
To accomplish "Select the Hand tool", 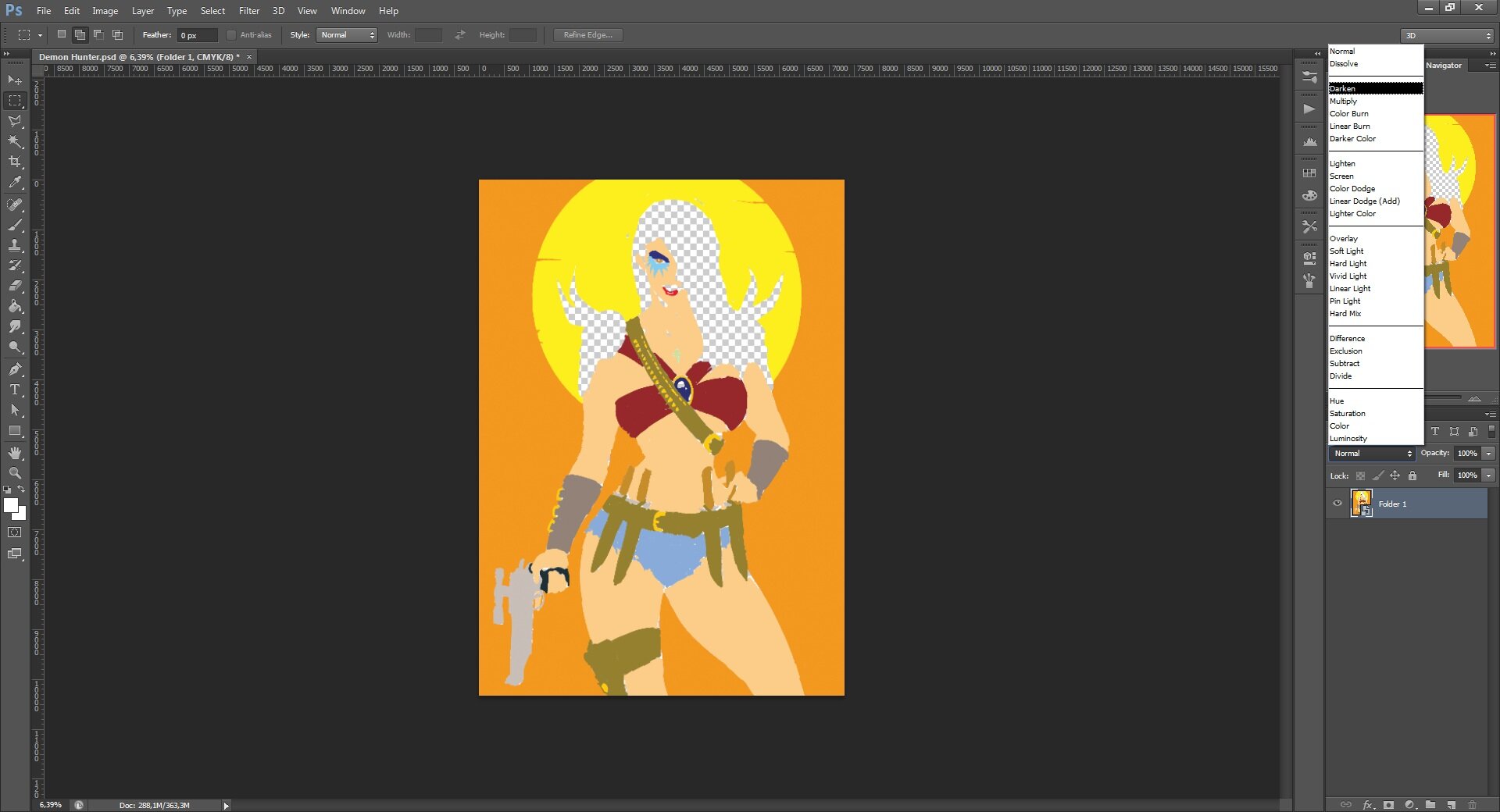I will [x=15, y=453].
